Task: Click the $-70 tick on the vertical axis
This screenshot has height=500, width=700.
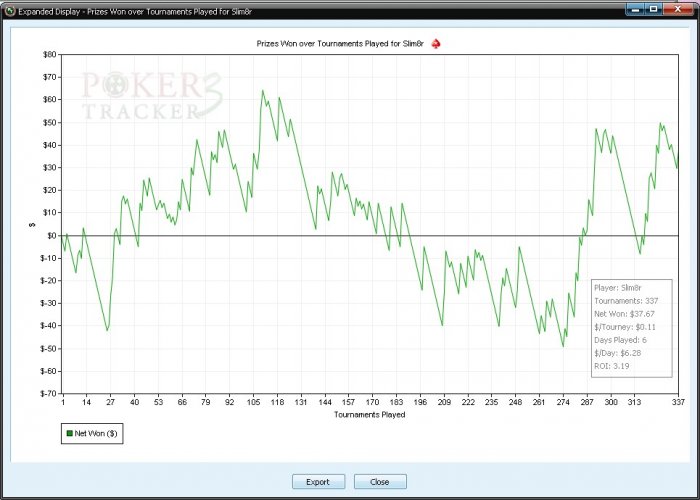Action: [47, 393]
